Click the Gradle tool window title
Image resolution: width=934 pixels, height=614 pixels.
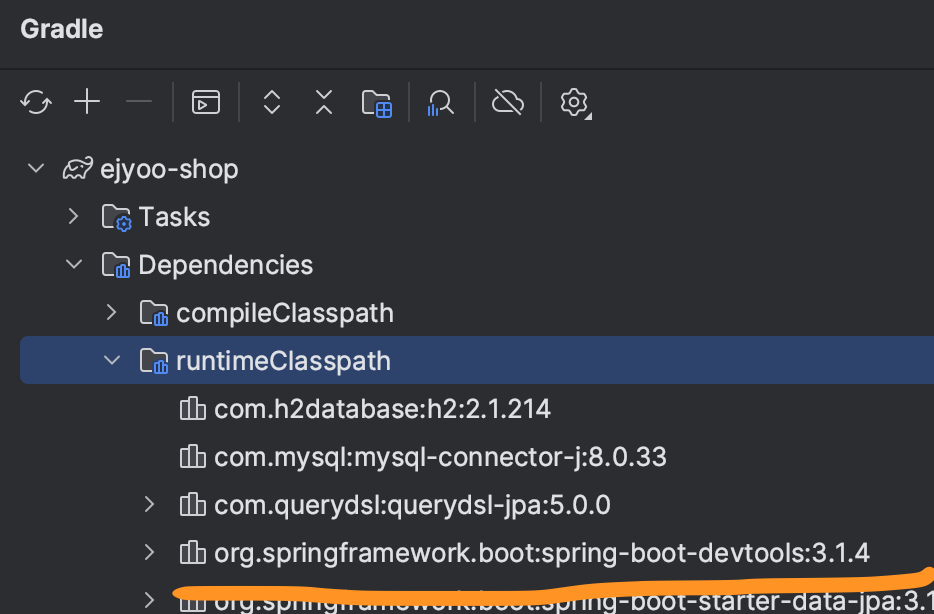tap(61, 29)
